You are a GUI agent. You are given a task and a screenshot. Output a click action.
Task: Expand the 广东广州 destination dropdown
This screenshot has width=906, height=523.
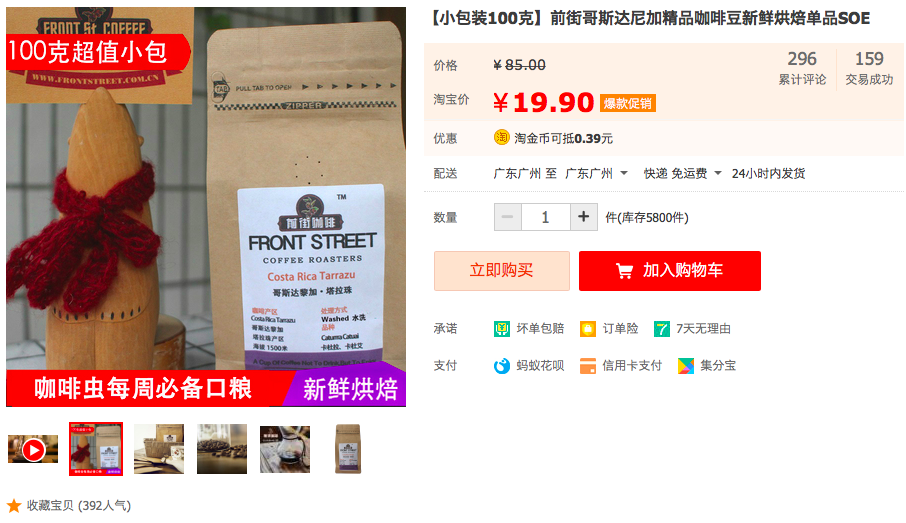click(596, 173)
